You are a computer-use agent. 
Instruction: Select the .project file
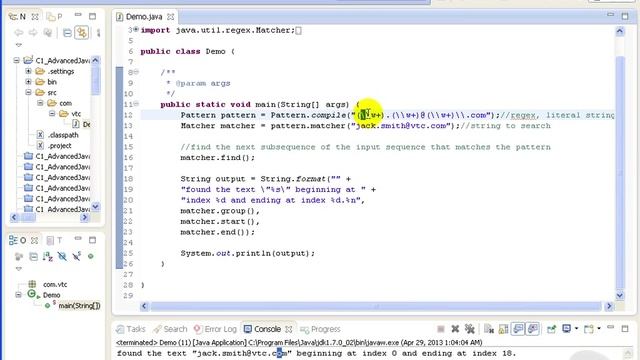point(54,145)
